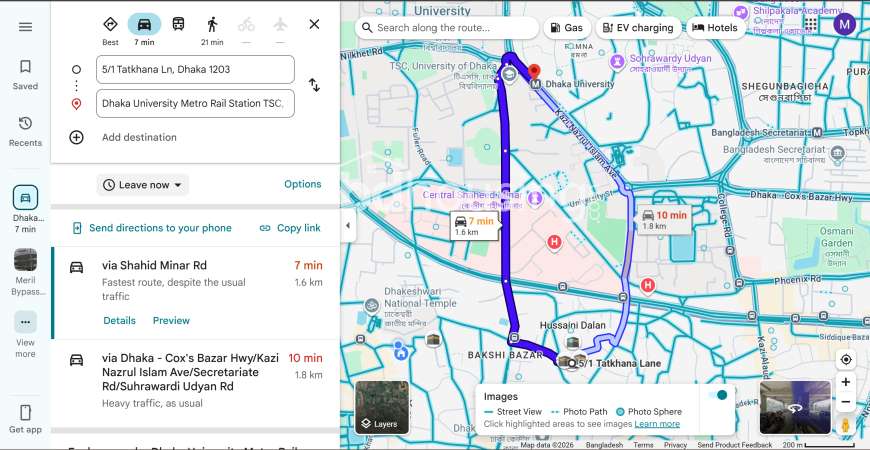The width and height of the screenshot is (870, 450).
Task: Search Gas along the route
Action: point(567,28)
